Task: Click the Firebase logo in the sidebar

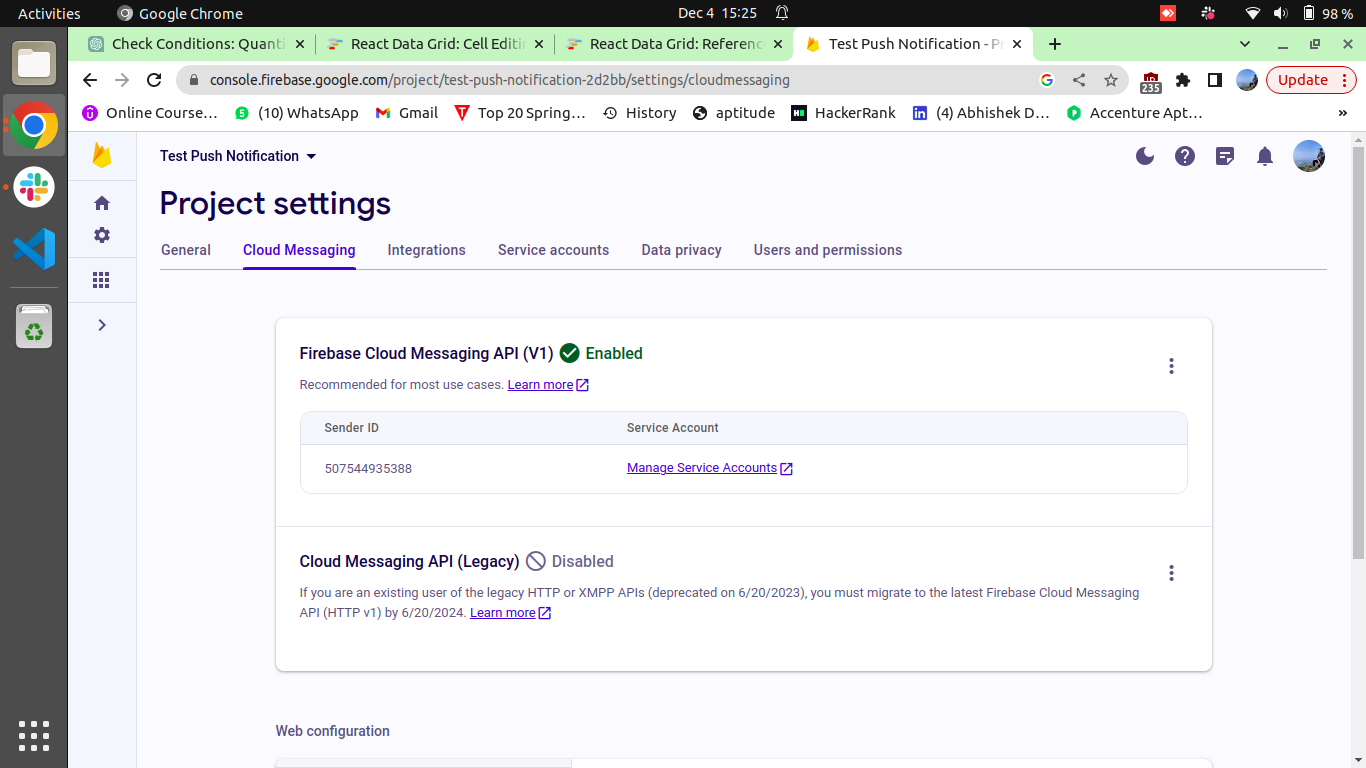Action: [101, 156]
